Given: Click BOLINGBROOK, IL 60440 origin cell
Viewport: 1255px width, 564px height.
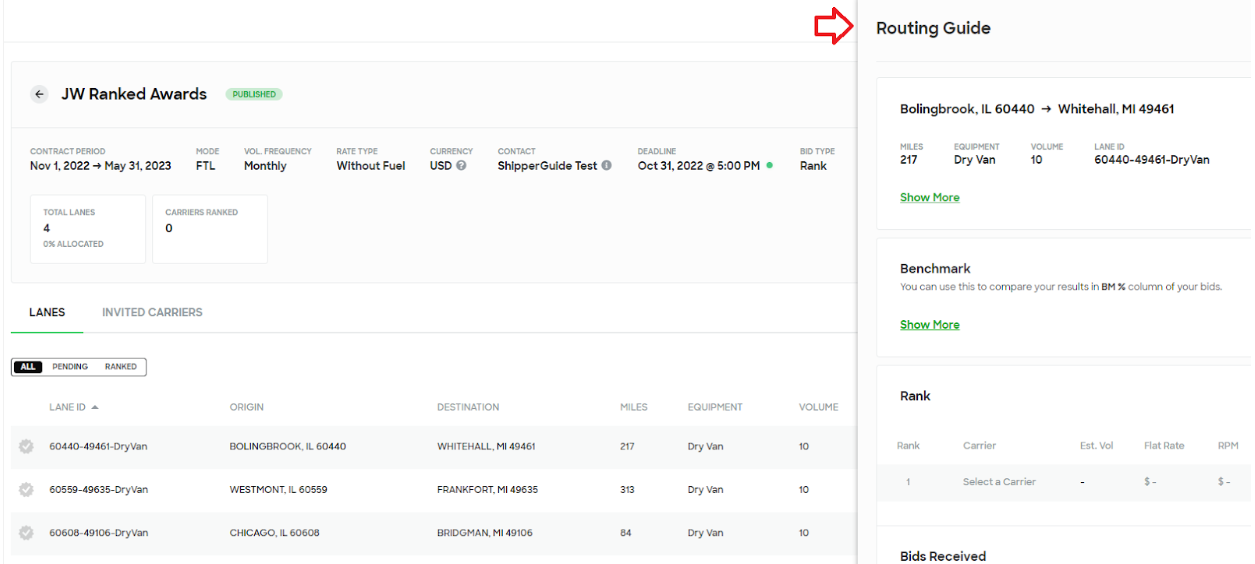Looking at the screenshot, I should coord(288,447).
